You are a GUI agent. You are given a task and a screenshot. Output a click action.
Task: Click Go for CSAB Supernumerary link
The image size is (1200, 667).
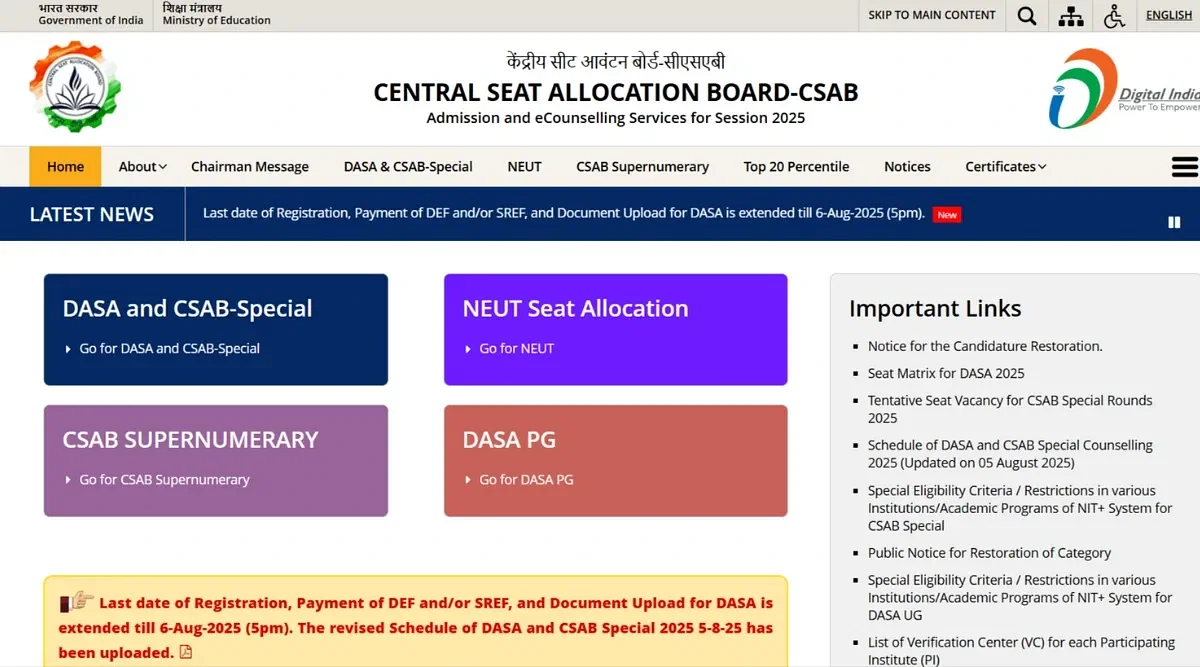pyautogui.click(x=164, y=480)
